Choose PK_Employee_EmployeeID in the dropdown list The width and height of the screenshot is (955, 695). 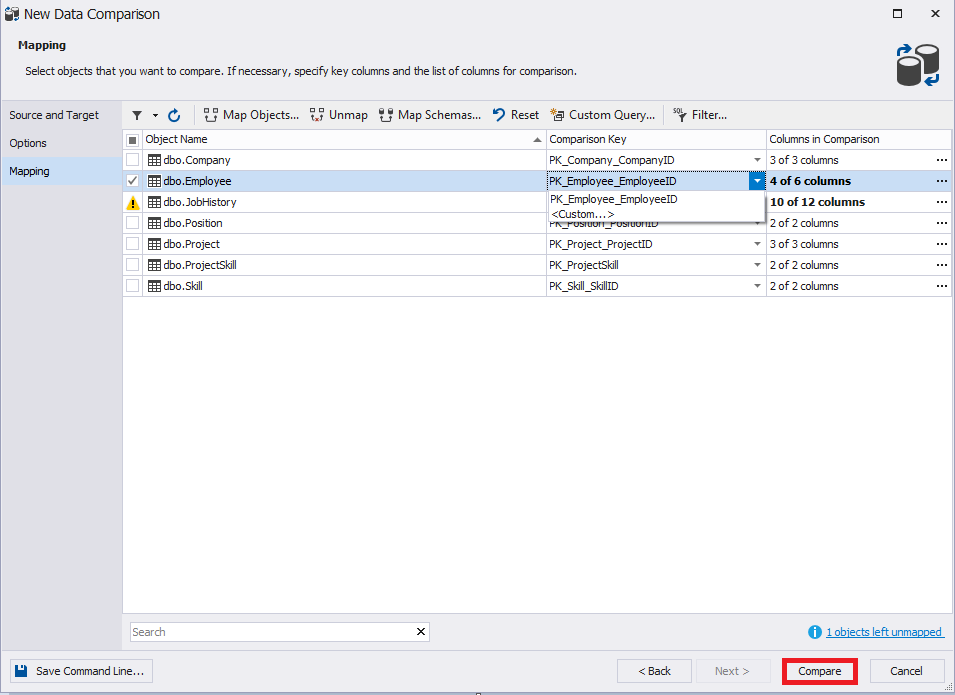pyautogui.click(x=656, y=199)
